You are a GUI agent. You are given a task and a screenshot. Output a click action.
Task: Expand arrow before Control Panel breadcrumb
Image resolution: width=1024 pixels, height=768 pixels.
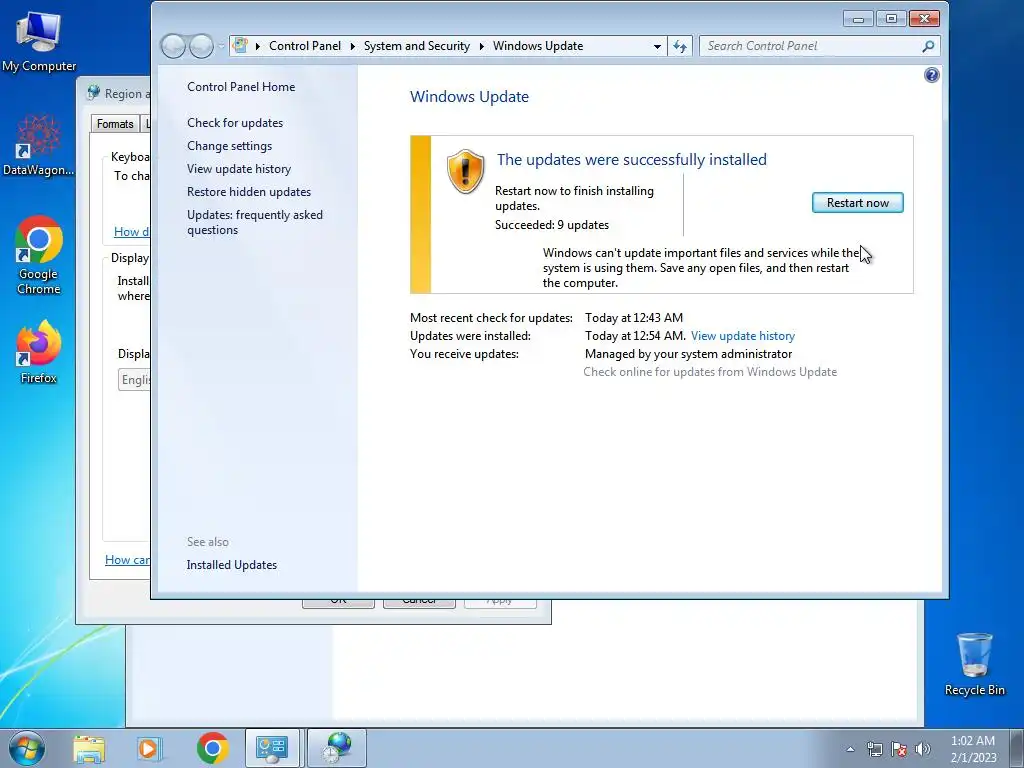tap(258, 46)
